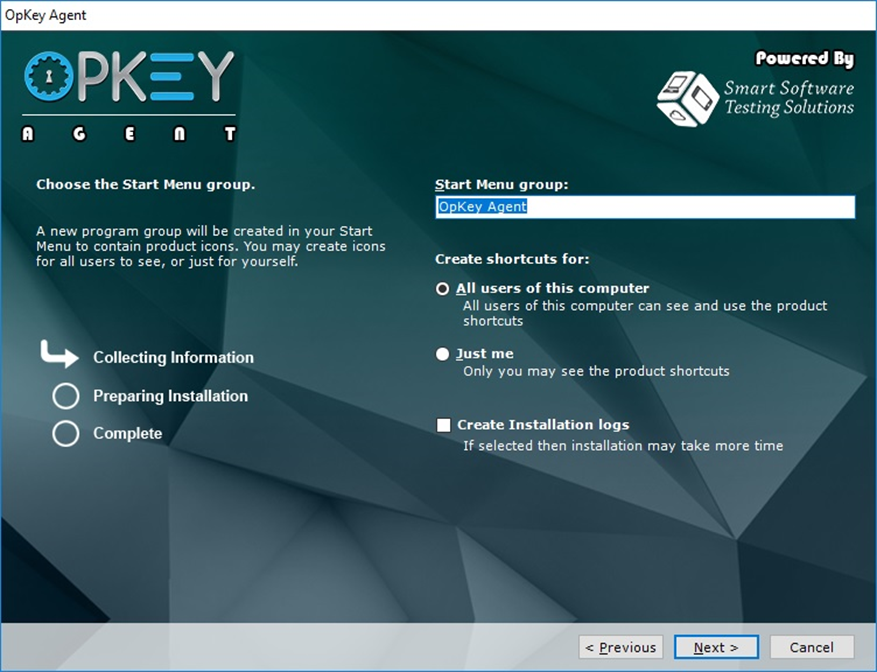Select the All users of this computer option
This screenshot has width=877, height=672.
pyautogui.click(x=443, y=289)
